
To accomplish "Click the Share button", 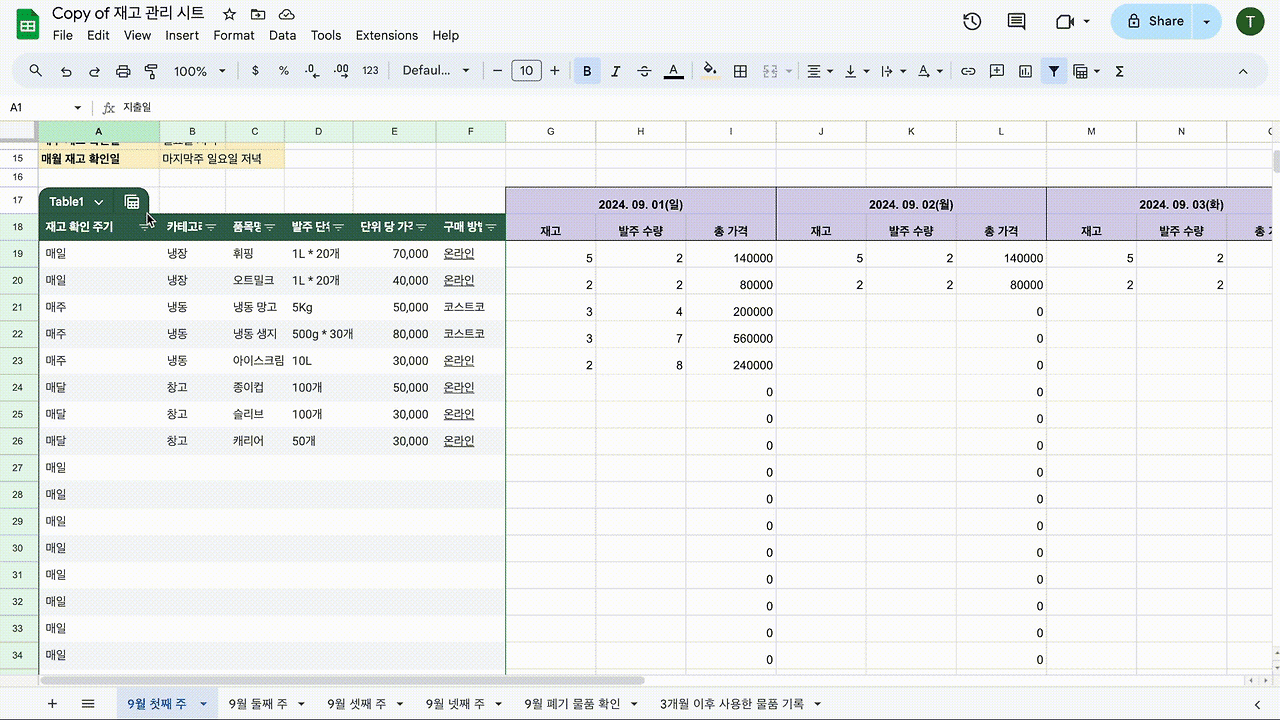I will pos(1154,21).
